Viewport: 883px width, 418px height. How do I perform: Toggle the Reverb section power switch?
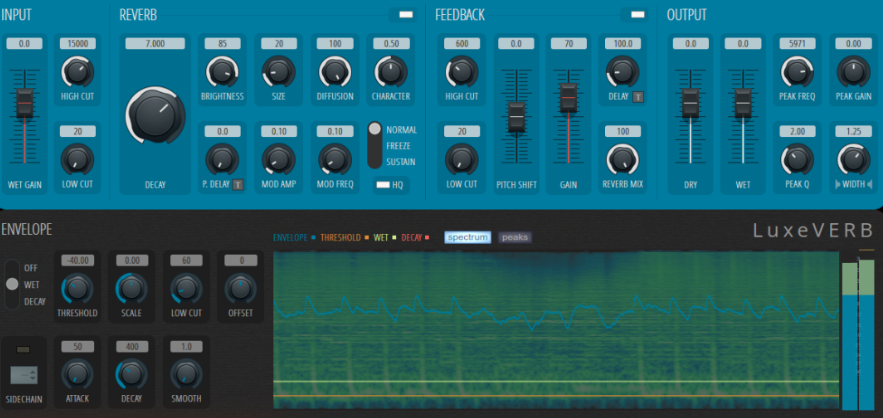405,15
